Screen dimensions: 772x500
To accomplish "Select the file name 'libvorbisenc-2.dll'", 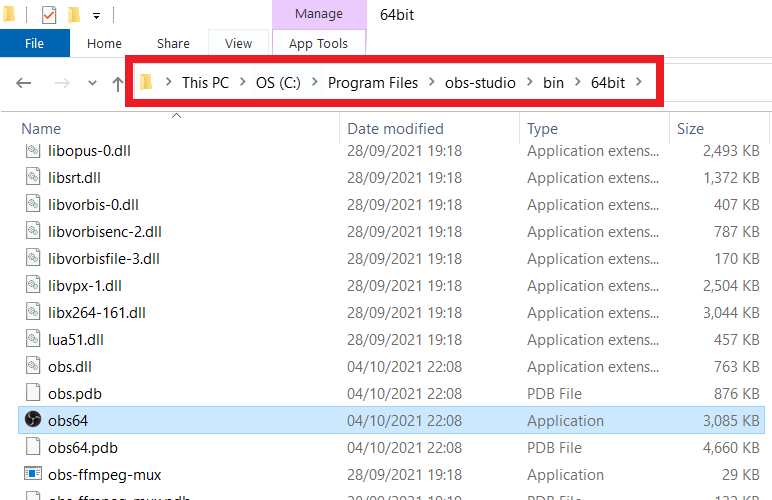I will (104, 232).
